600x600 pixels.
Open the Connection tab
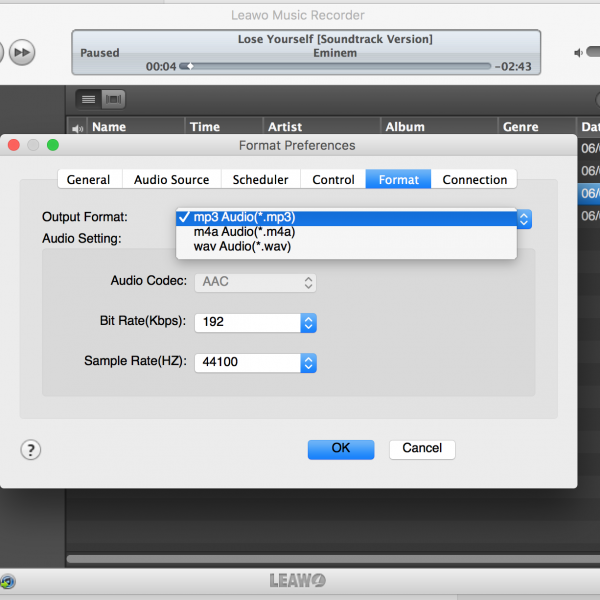474,179
